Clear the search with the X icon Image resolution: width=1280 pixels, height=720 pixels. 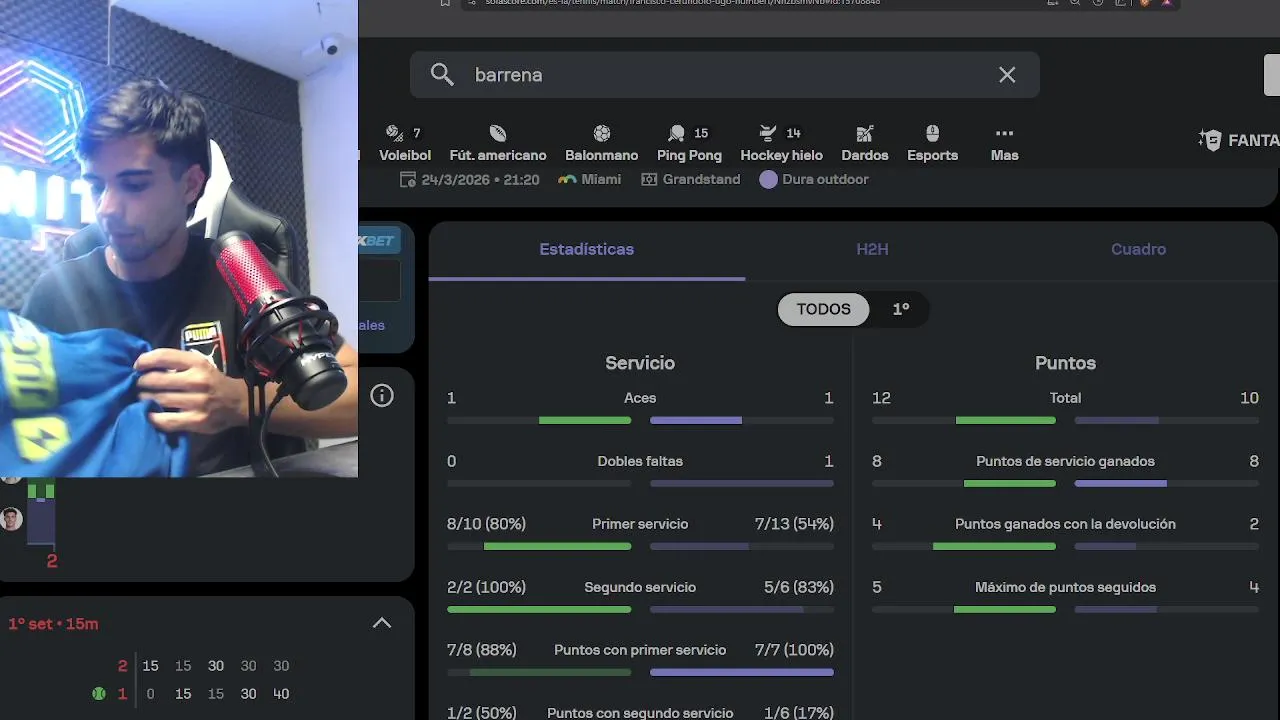(1007, 75)
